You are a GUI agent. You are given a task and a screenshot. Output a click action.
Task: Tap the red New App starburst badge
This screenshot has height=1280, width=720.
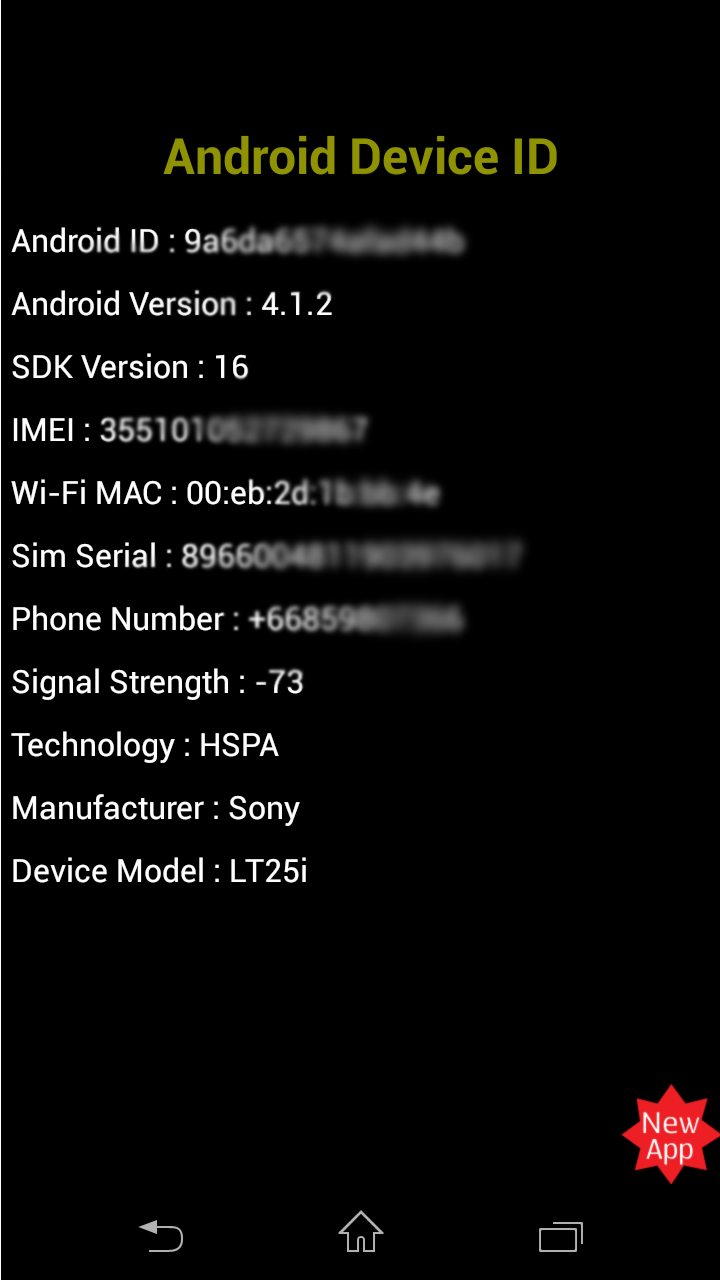point(671,1135)
